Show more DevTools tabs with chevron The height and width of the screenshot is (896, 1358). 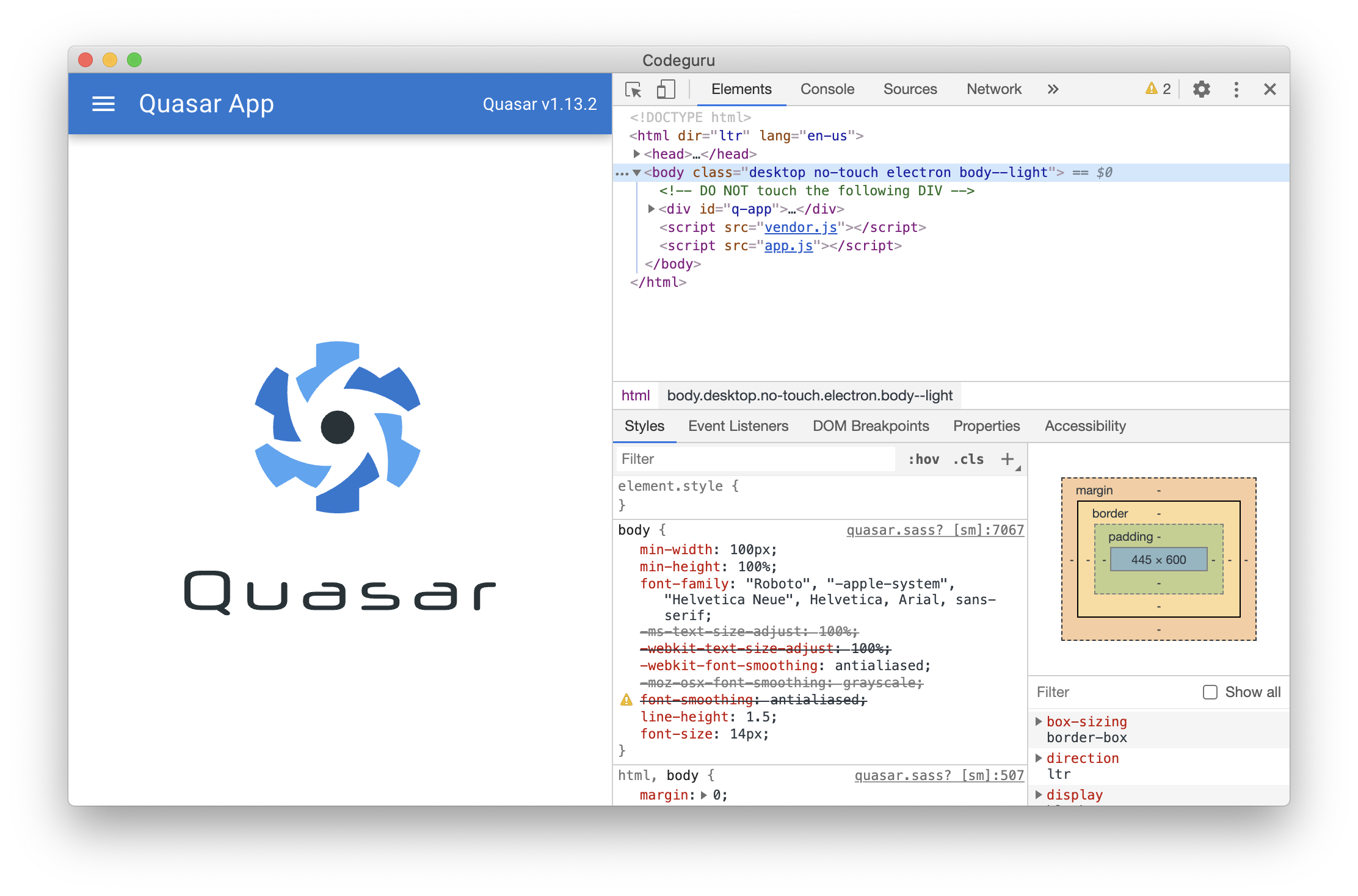click(1053, 90)
